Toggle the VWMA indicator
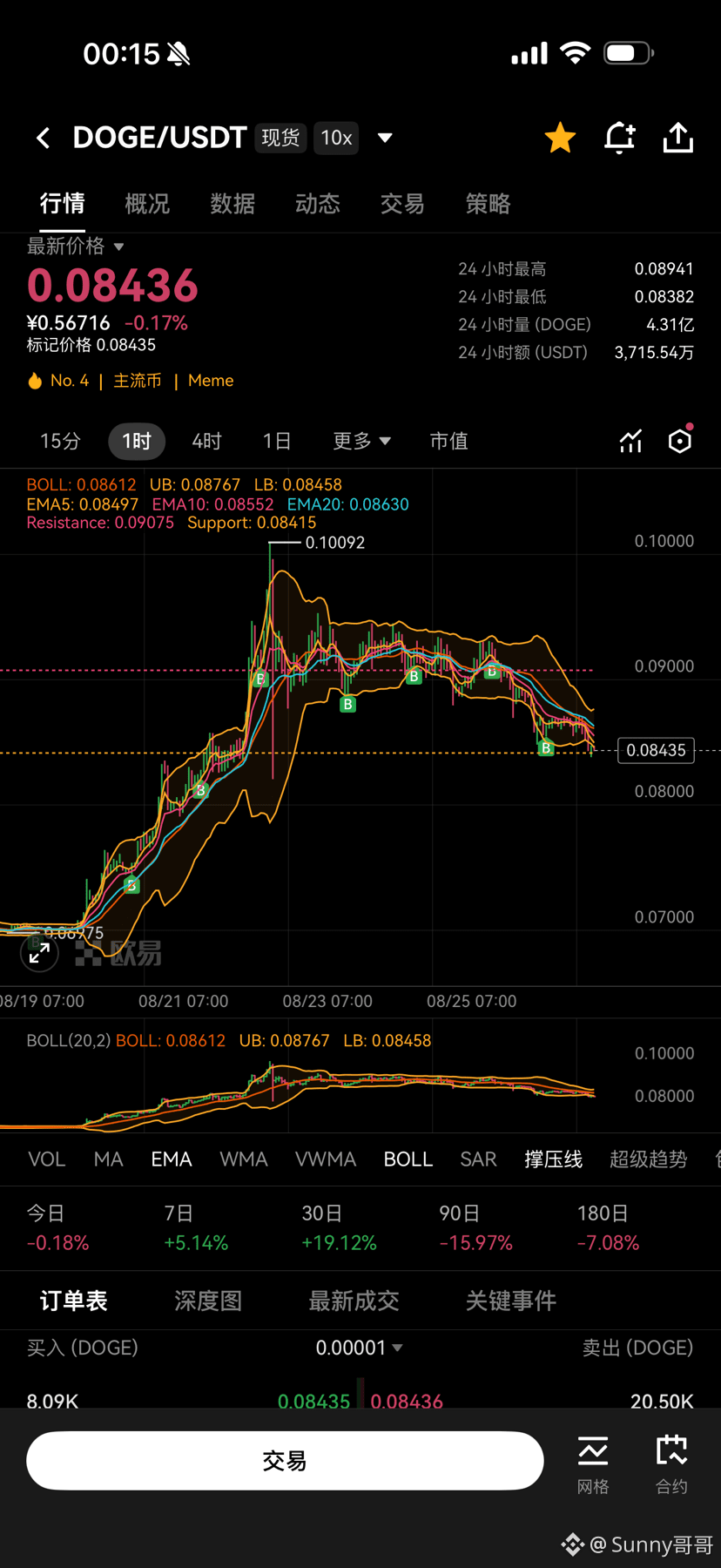Viewport: 721px width, 1568px height. tap(326, 1159)
